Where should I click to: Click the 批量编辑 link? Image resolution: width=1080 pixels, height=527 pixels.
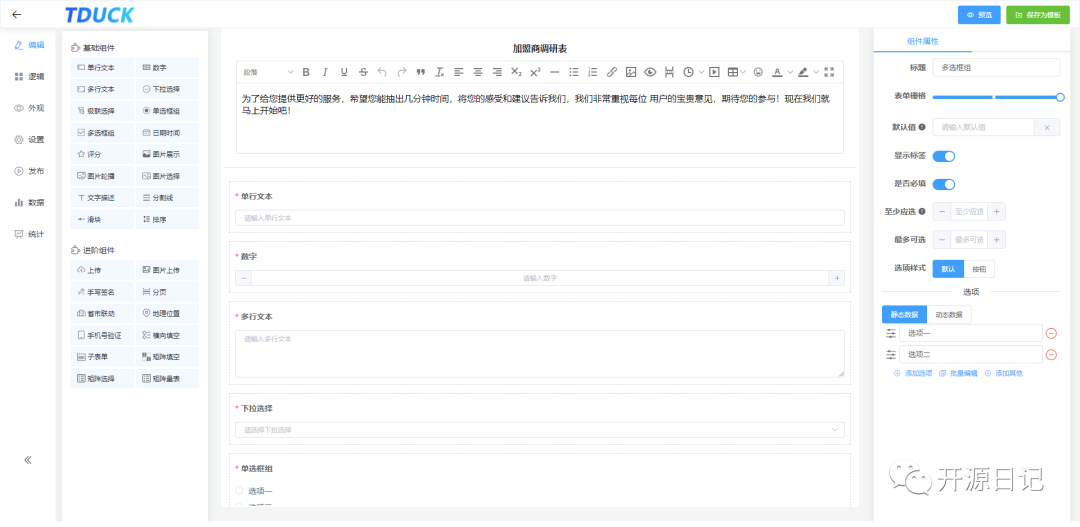point(958,373)
